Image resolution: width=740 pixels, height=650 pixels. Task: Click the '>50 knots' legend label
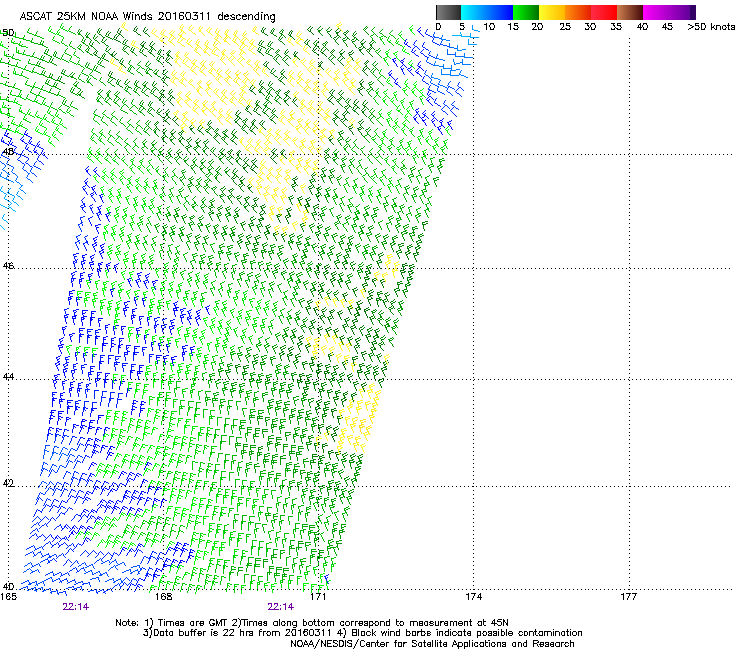pos(711,27)
